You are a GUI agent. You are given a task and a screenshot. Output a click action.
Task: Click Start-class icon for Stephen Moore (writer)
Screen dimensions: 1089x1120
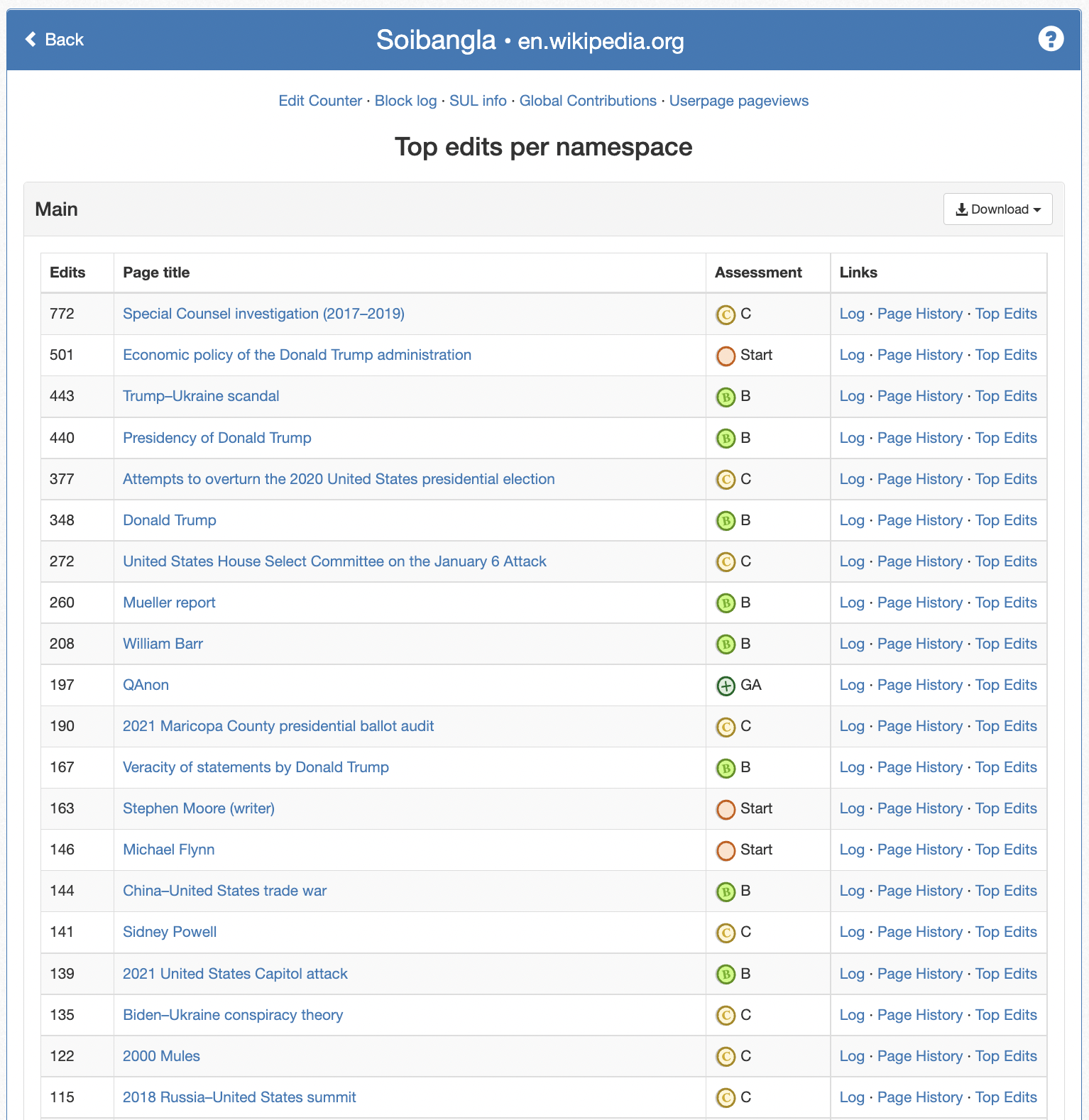pos(726,809)
